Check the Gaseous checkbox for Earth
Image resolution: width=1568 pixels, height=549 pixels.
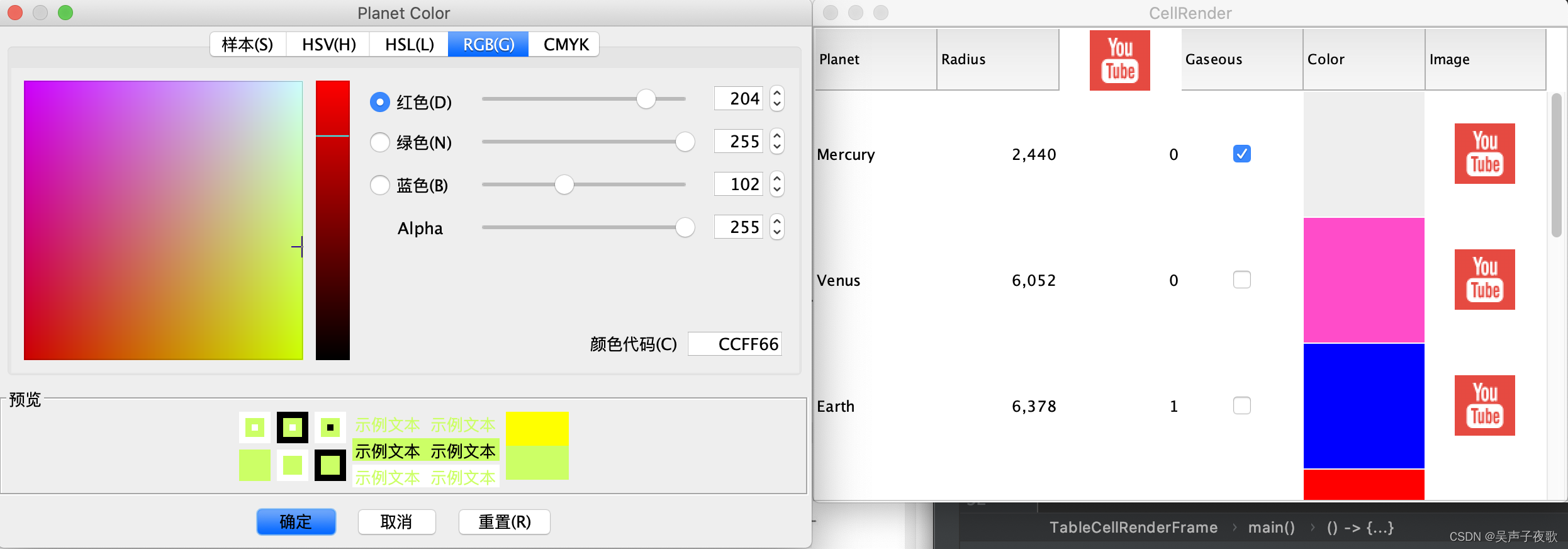tap(1241, 405)
